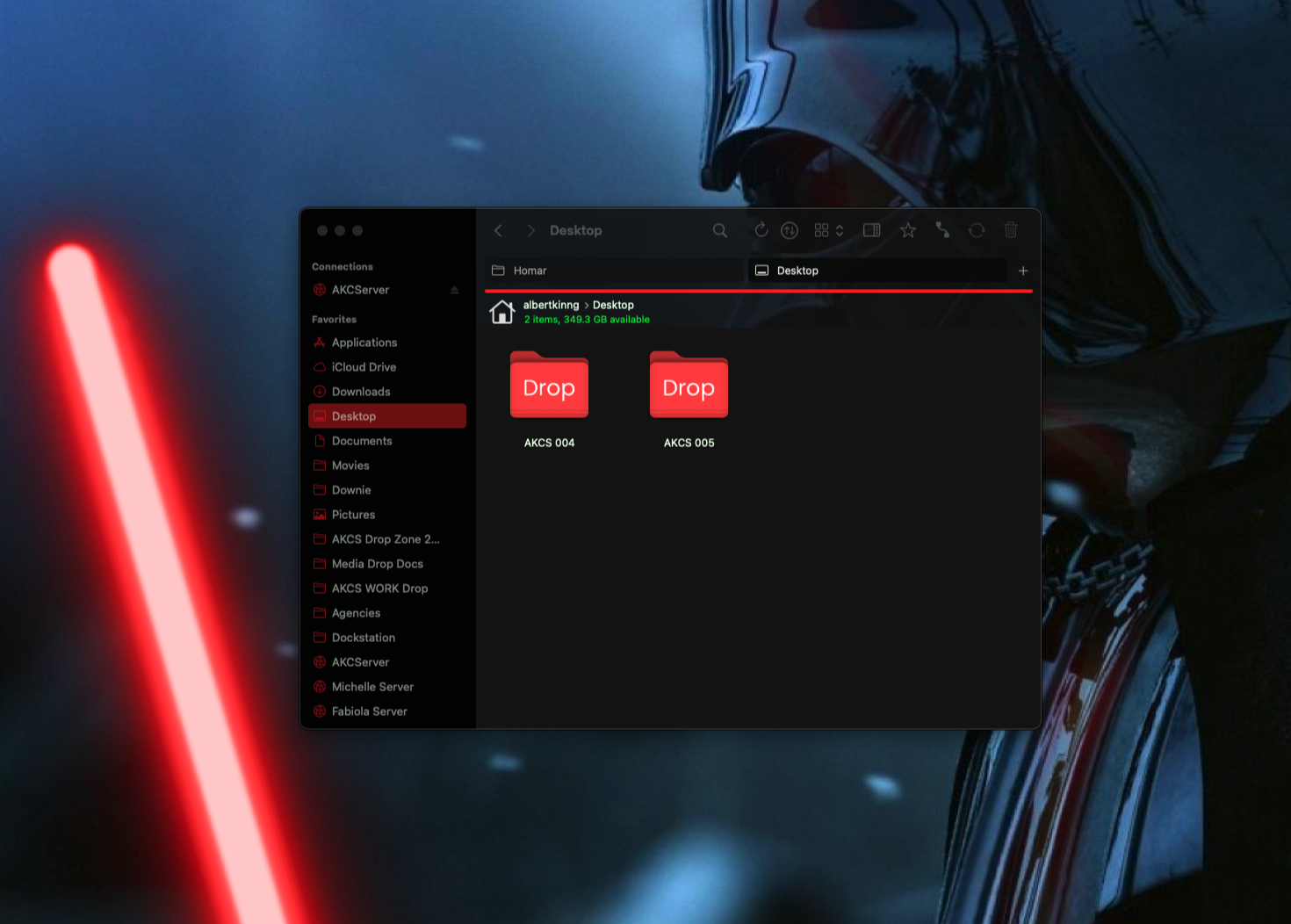Image resolution: width=1291 pixels, height=924 pixels.
Task: Open AKCServer under Connections
Action: (387, 290)
